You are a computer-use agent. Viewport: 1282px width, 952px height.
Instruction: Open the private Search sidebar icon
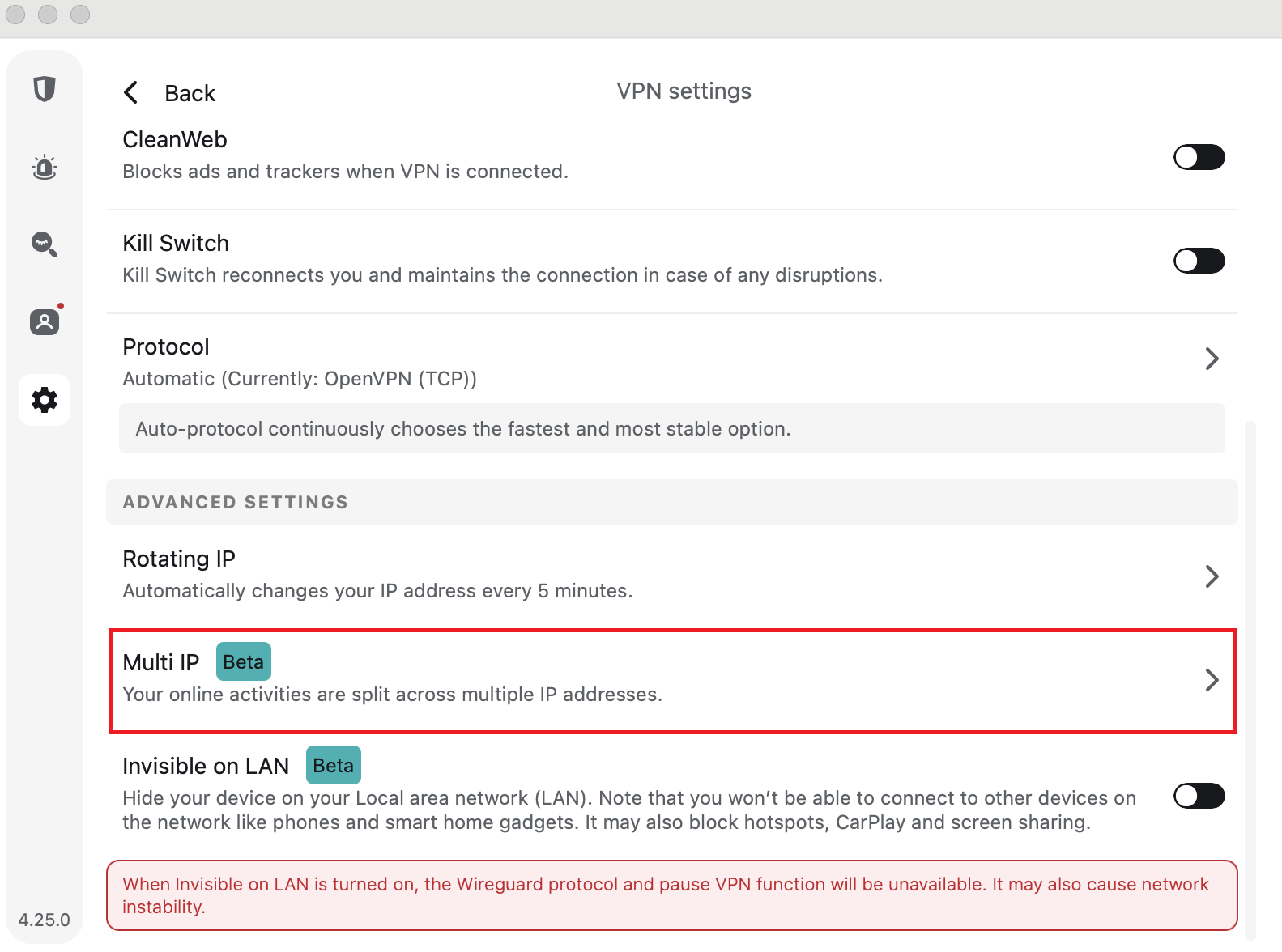[x=45, y=244]
